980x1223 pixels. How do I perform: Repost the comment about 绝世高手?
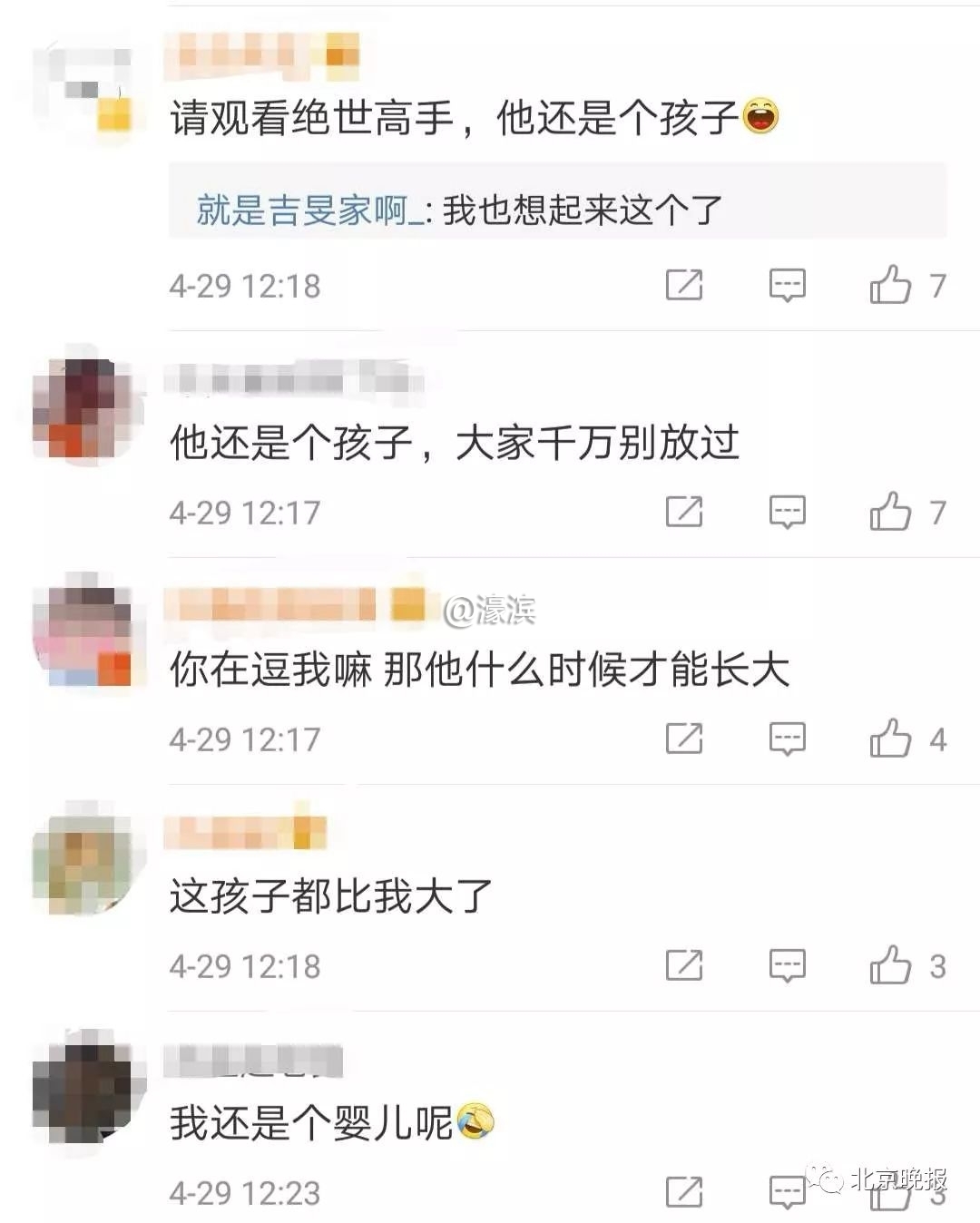click(x=684, y=285)
